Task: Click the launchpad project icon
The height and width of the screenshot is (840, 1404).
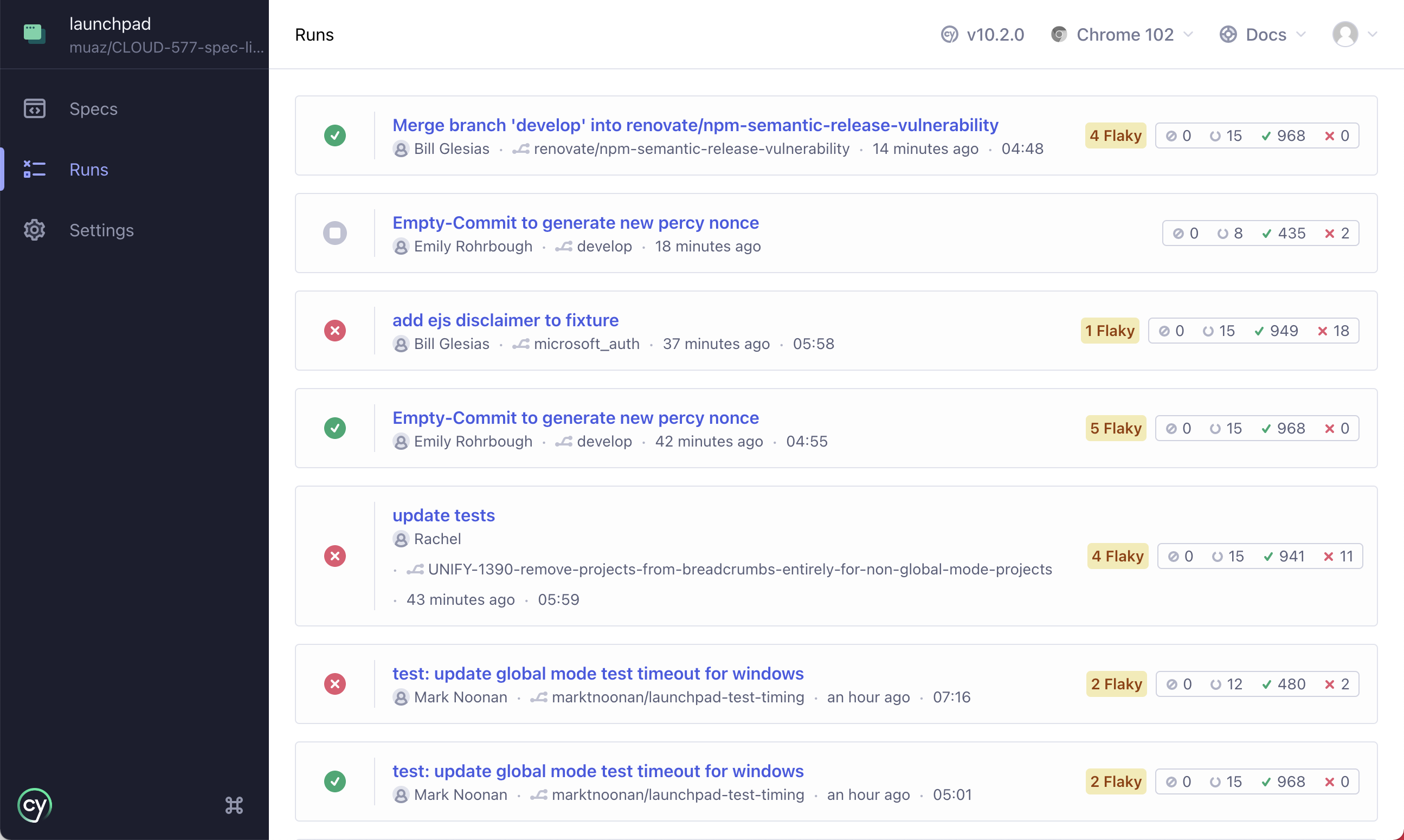Action: 34,34
